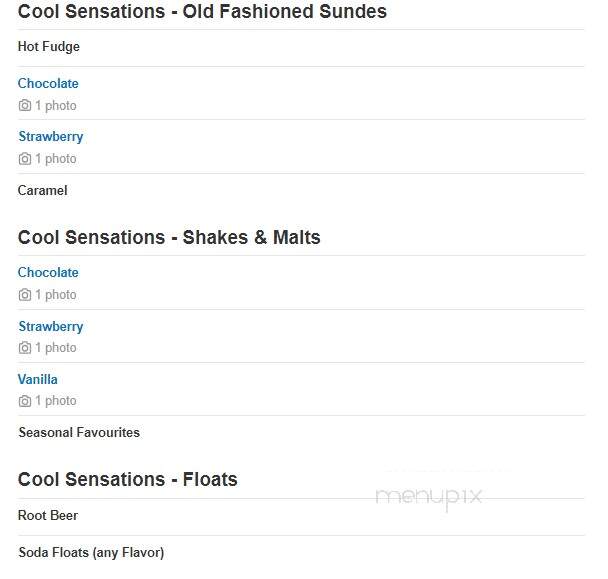
Task: Click camera icon under Strawberry shake
Action: point(25,348)
